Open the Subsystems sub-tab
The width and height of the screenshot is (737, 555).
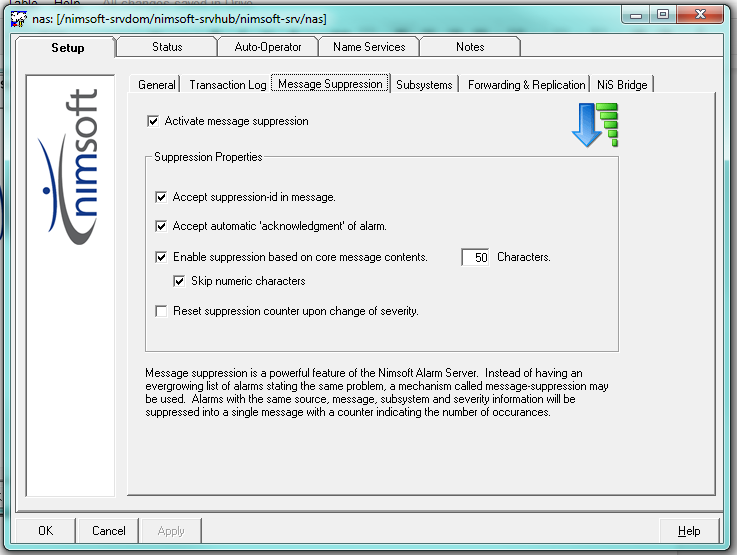click(424, 85)
